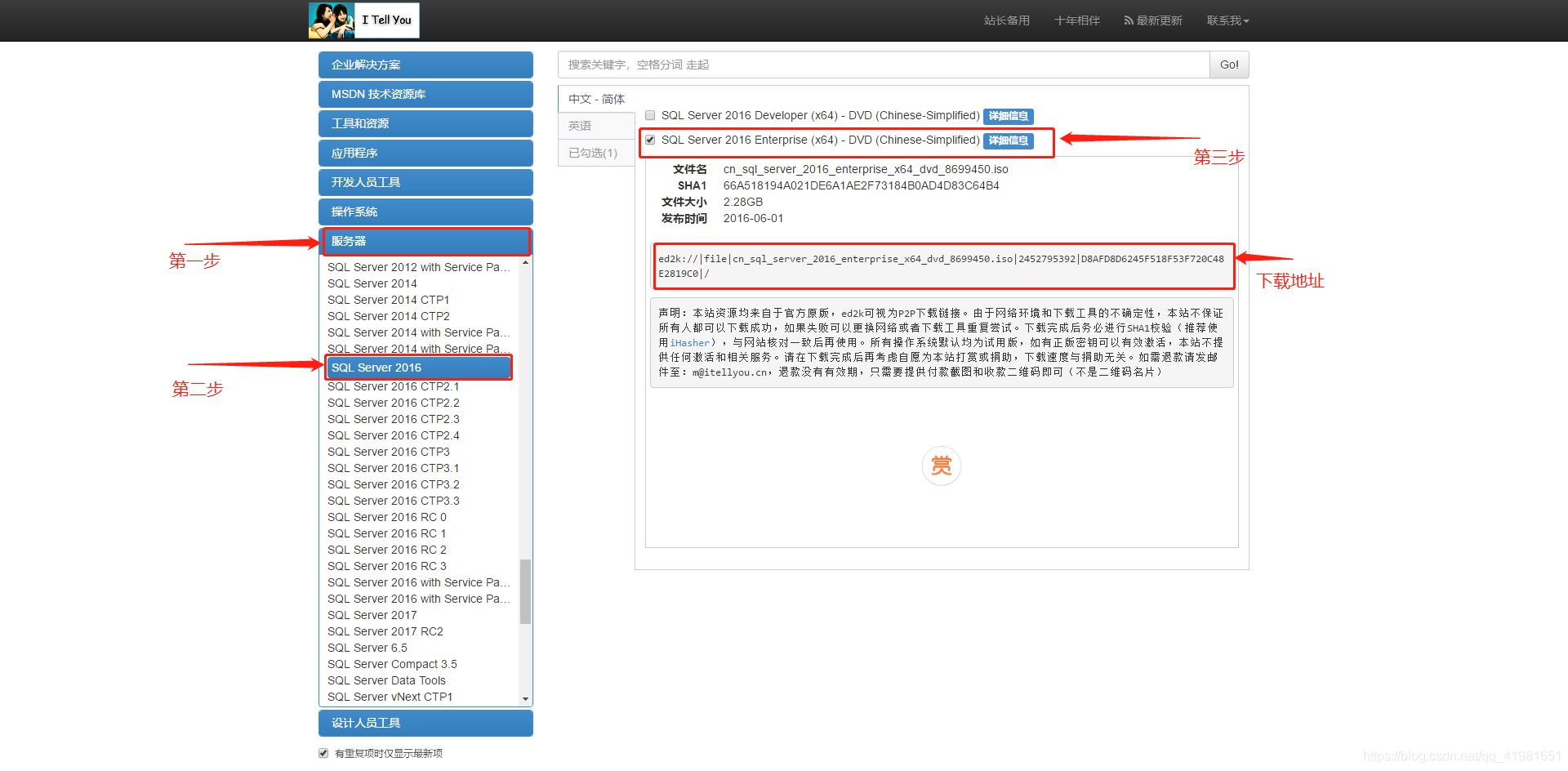Select SQL Server 2016 CTP3.2
Image resolution: width=1568 pixels, height=771 pixels.
point(394,484)
